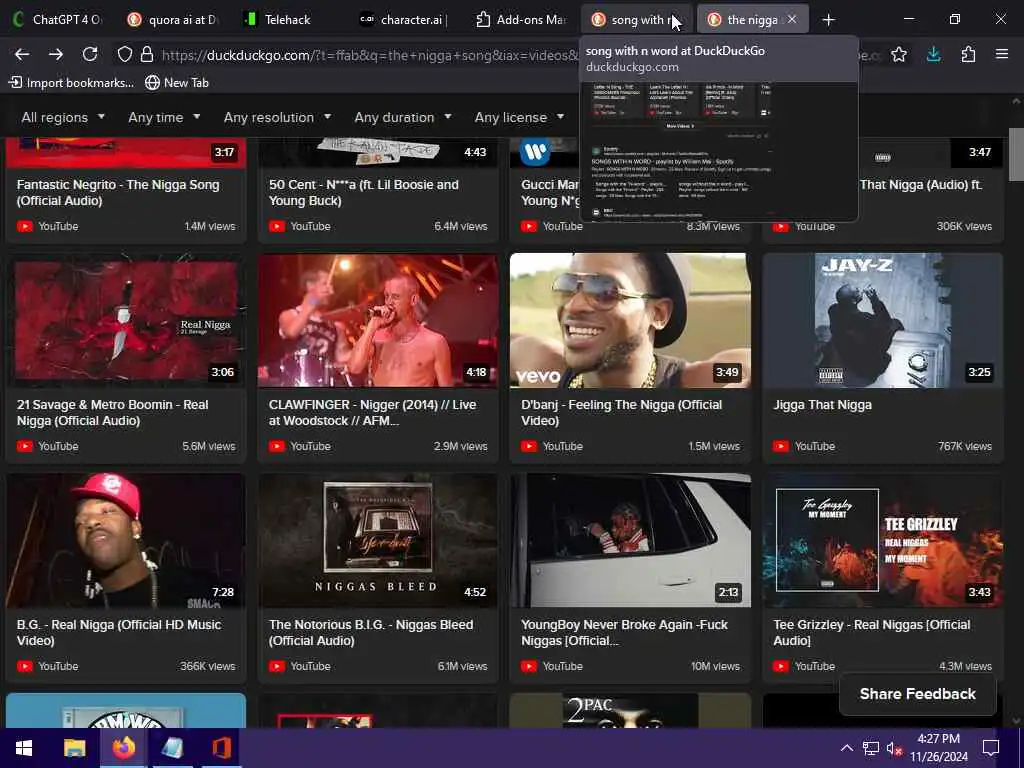Switch to the ChatGPT 4 tab
Image resolution: width=1024 pixels, height=768 pixels.
[59, 20]
